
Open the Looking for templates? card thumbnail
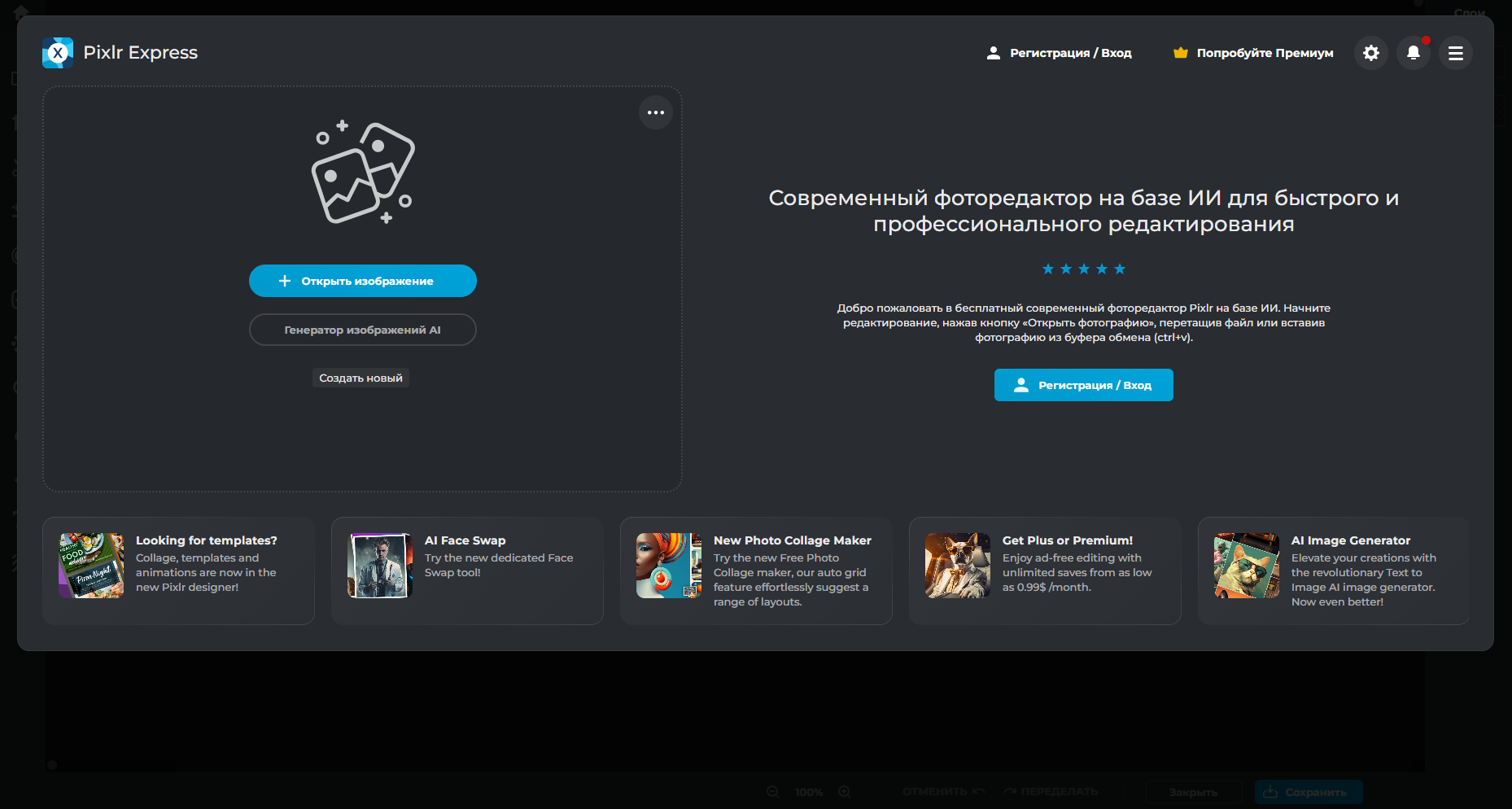pyautogui.click(x=91, y=566)
